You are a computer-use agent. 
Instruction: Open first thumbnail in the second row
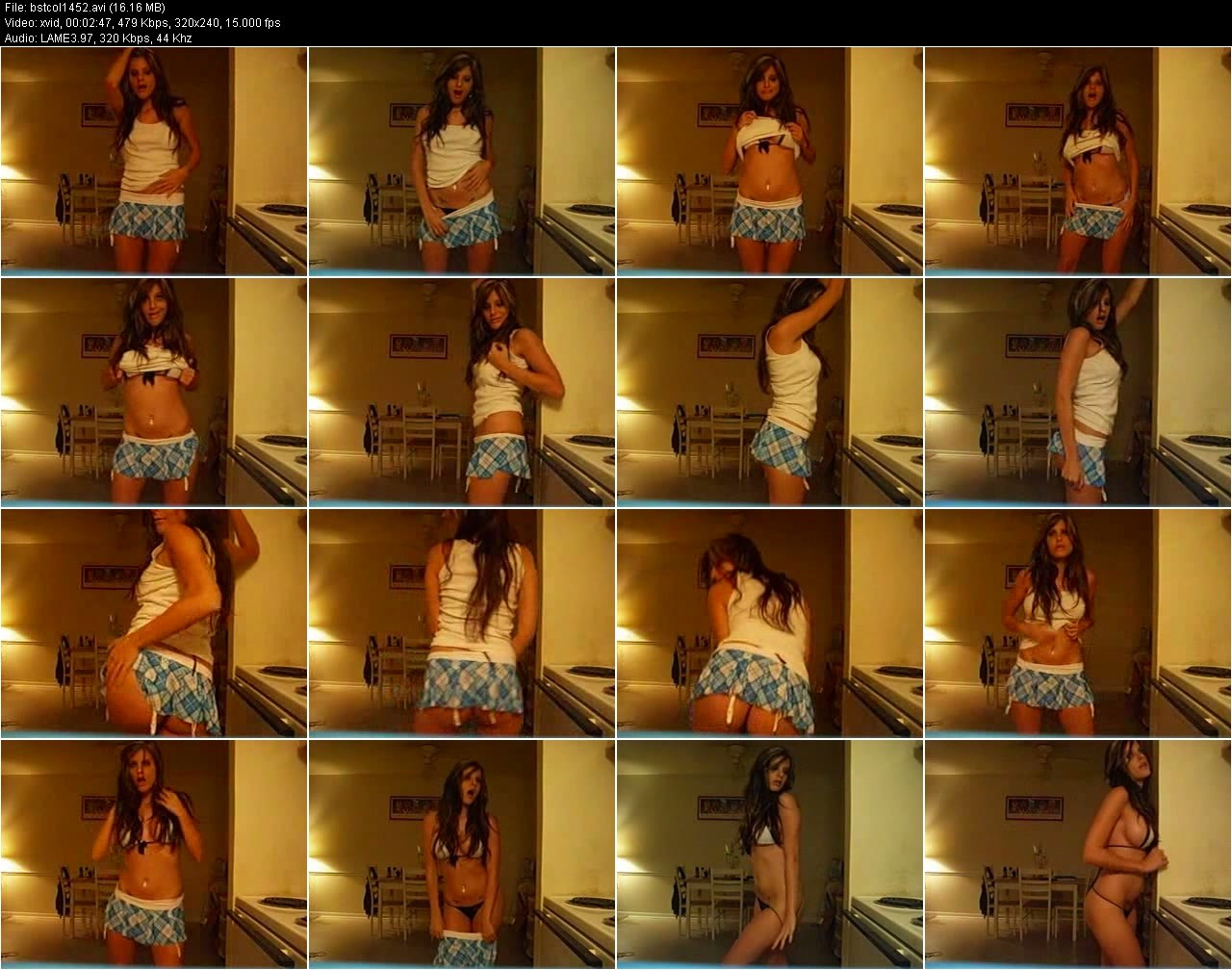click(154, 393)
